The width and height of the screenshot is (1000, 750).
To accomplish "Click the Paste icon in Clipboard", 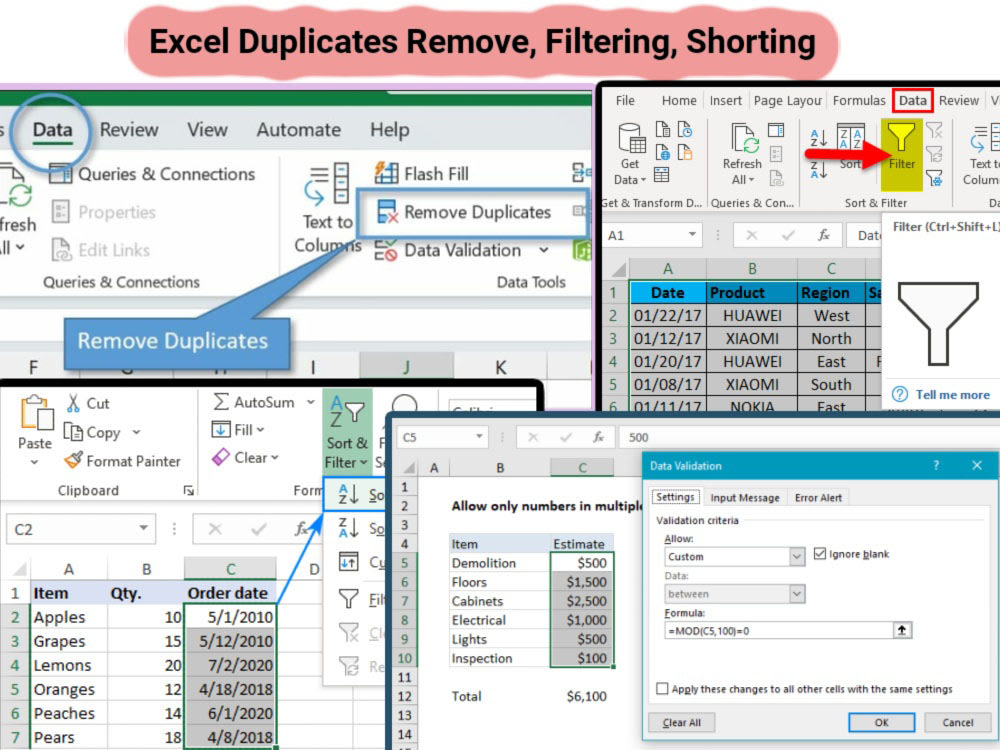I will click(x=36, y=413).
